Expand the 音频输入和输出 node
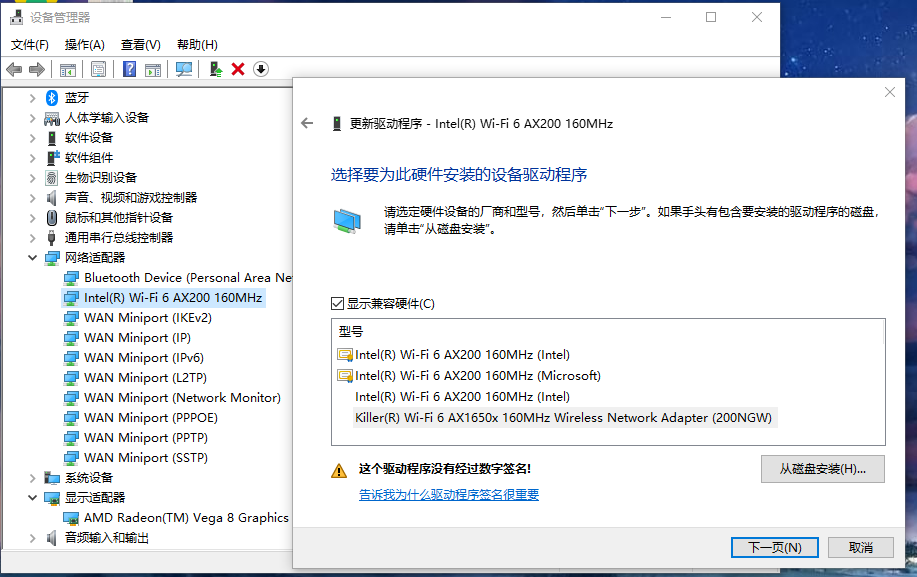 33,538
